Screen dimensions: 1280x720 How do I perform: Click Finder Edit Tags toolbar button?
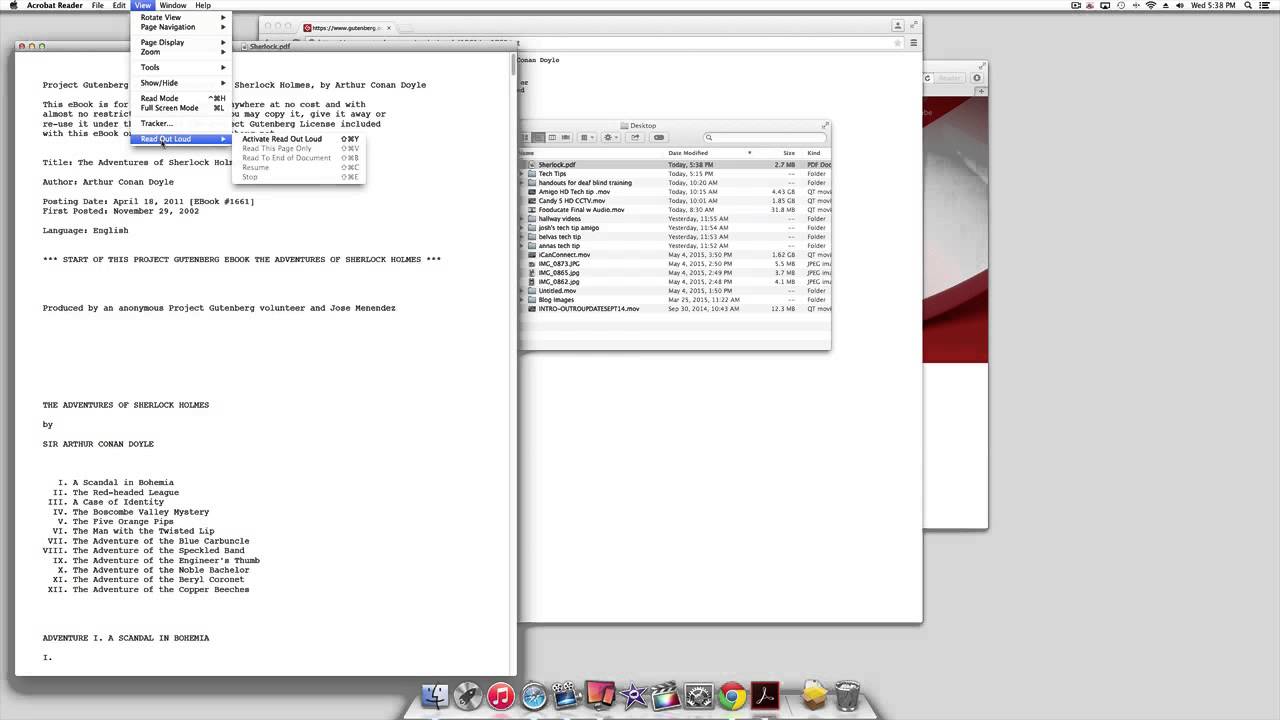point(659,137)
